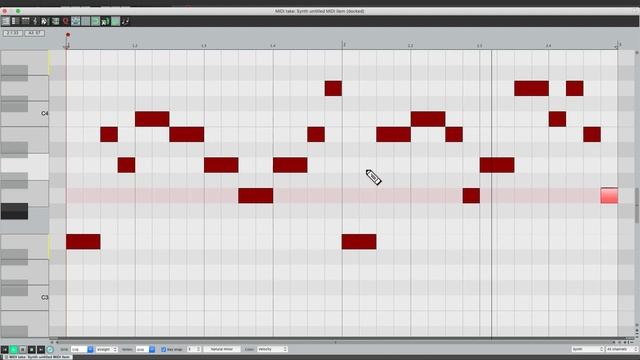
Task: Select the highest note just before measure 2
Action: (333, 89)
